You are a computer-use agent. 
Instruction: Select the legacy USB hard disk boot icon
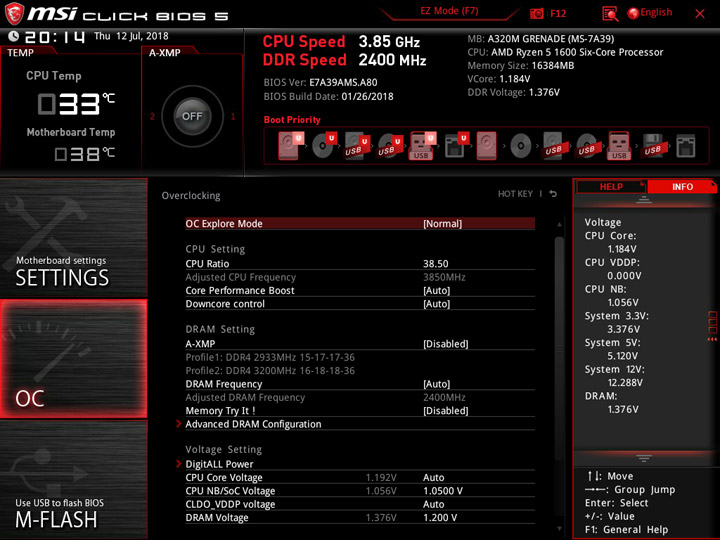[x=554, y=146]
